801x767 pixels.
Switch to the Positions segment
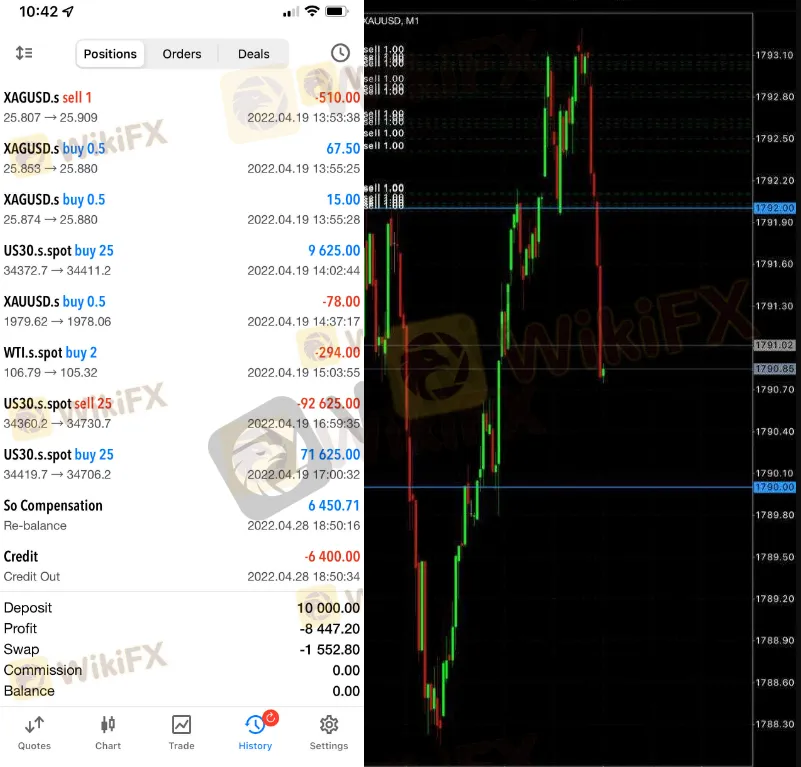[x=110, y=54]
